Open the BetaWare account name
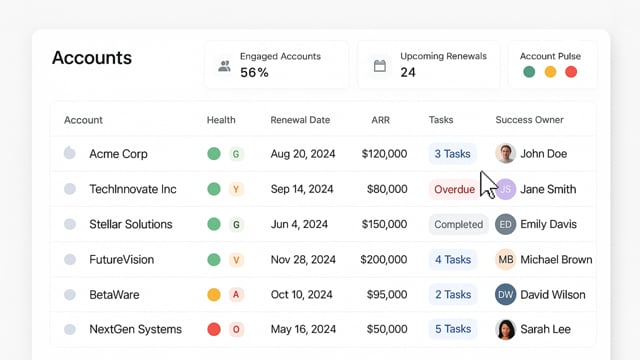 click(114, 295)
